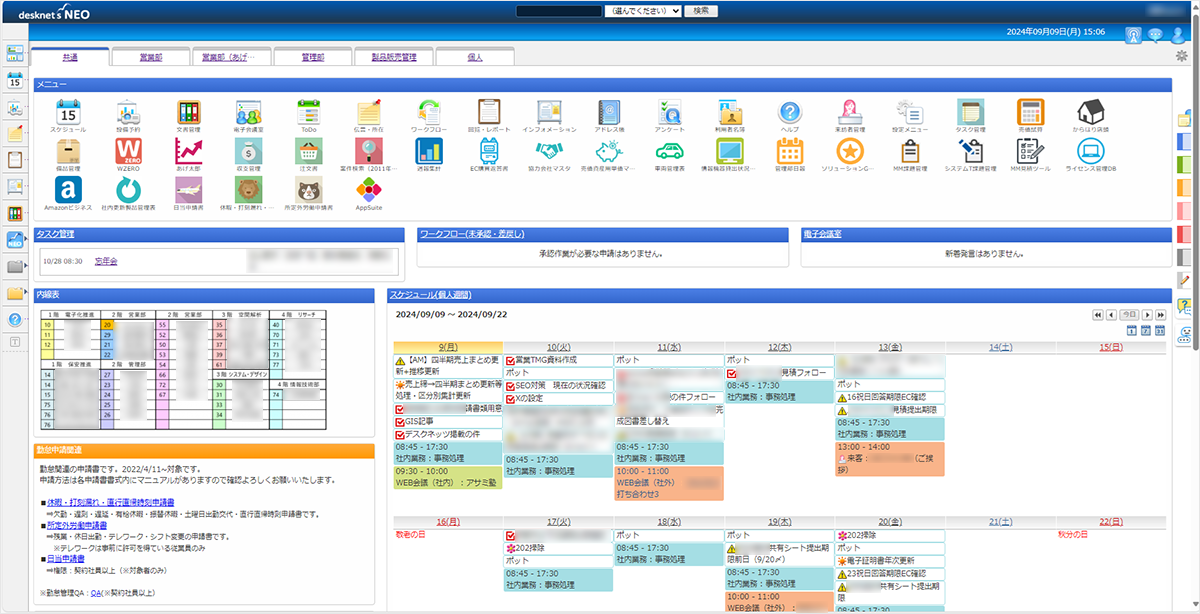The height and width of the screenshot is (614, 1200).
Task: Tick the 営業TMG資料作成 checkbox
Action: 510,360
